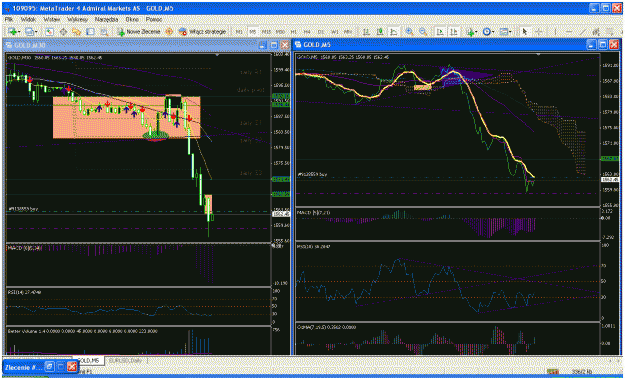Viewport: 625px width, 378px height.
Task: Select the W1 timeframe
Action: [x=335, y=32]
